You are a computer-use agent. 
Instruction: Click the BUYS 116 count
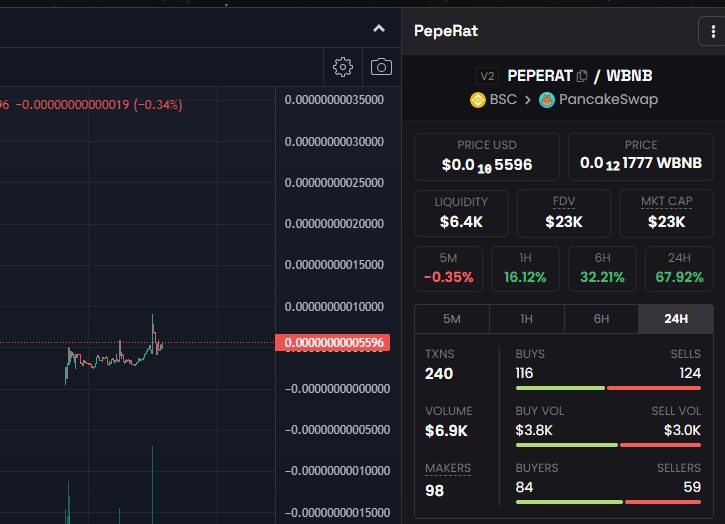click(524, 373)
